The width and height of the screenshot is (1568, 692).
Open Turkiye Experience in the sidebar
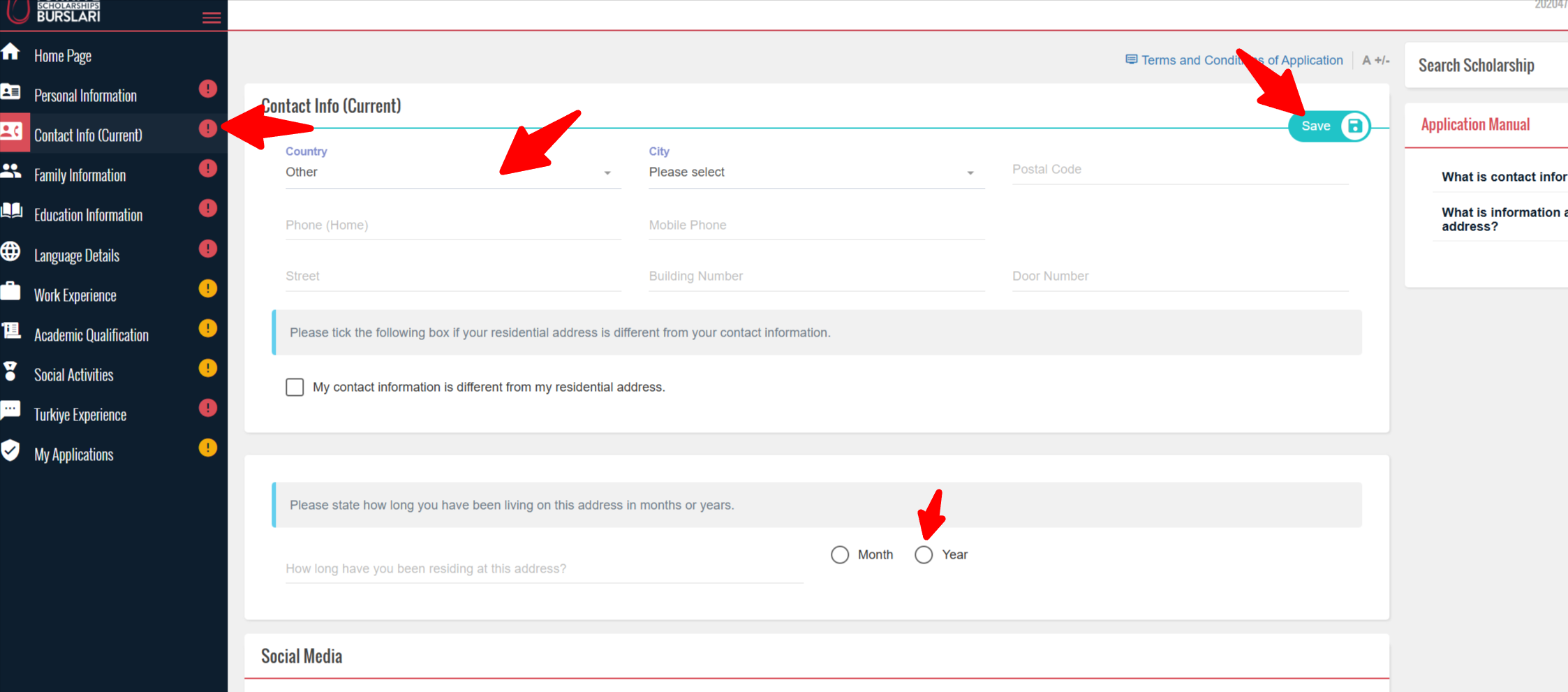pos(80,415)
